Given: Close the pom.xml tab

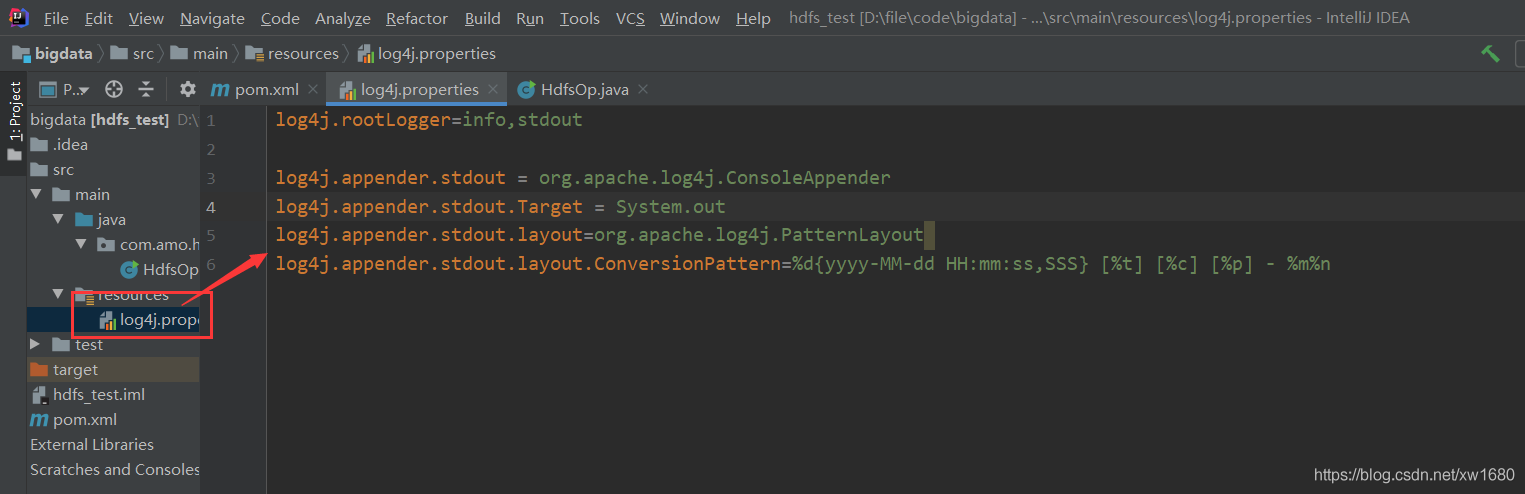Looking at the screenshot, I should pyautogui.click(x=313, y=90).
